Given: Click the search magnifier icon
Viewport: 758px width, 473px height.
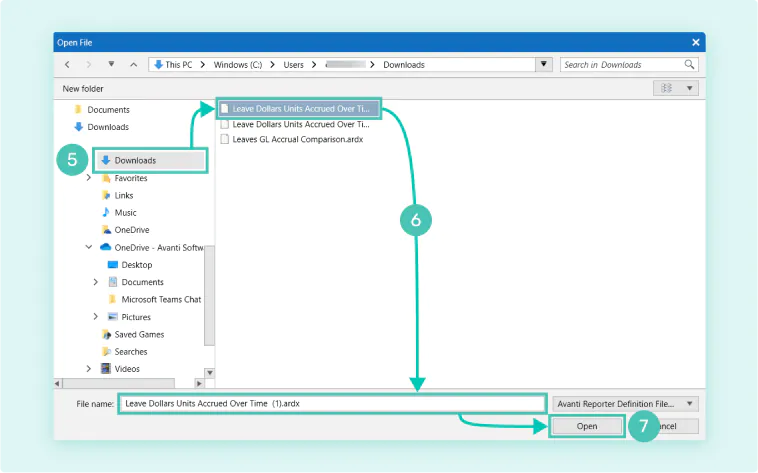Looking at the screenshot, I should 689,64.
